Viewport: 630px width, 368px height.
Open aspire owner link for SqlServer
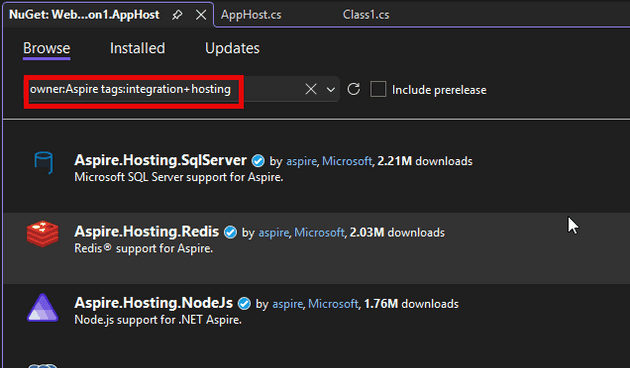301,161
